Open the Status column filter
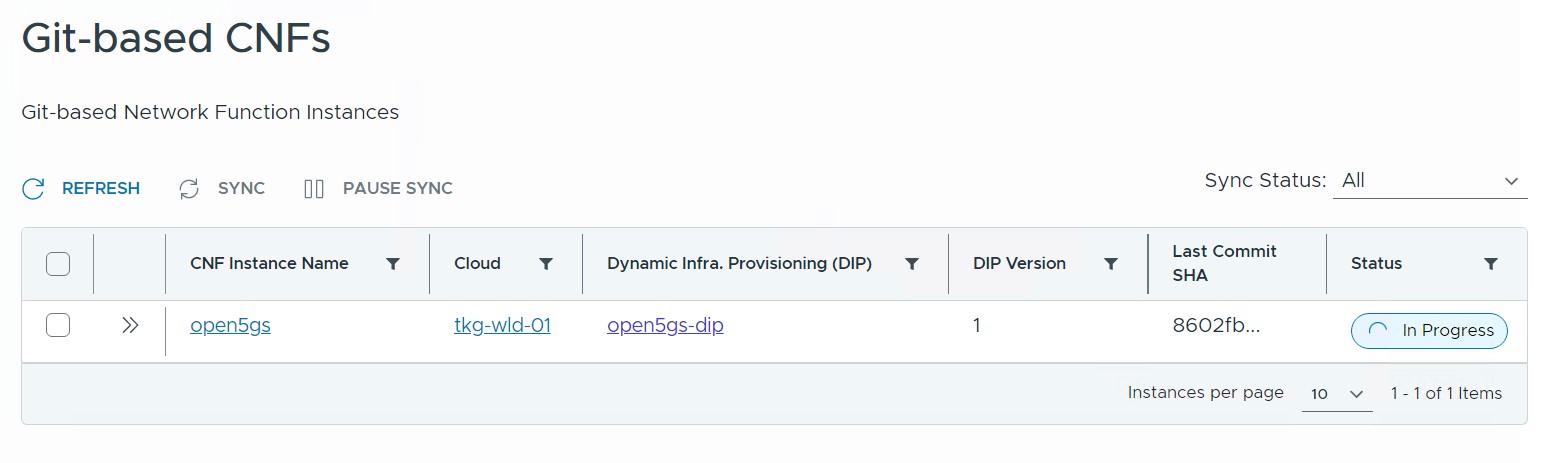 1491,264
